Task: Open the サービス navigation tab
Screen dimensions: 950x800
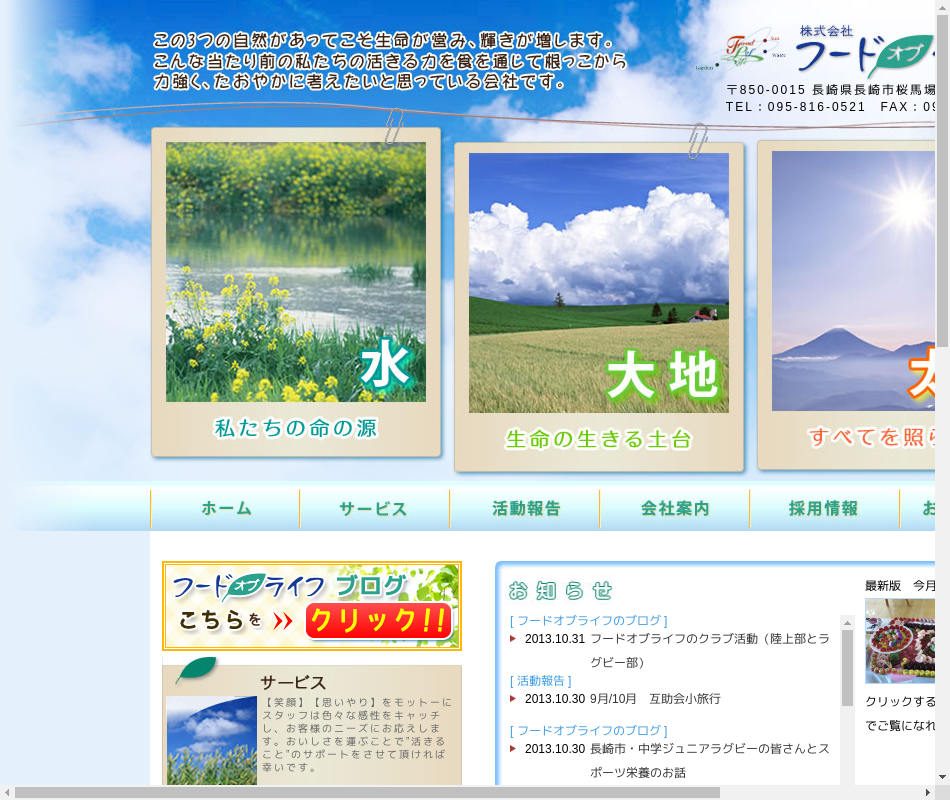Action: click(374, 509)
